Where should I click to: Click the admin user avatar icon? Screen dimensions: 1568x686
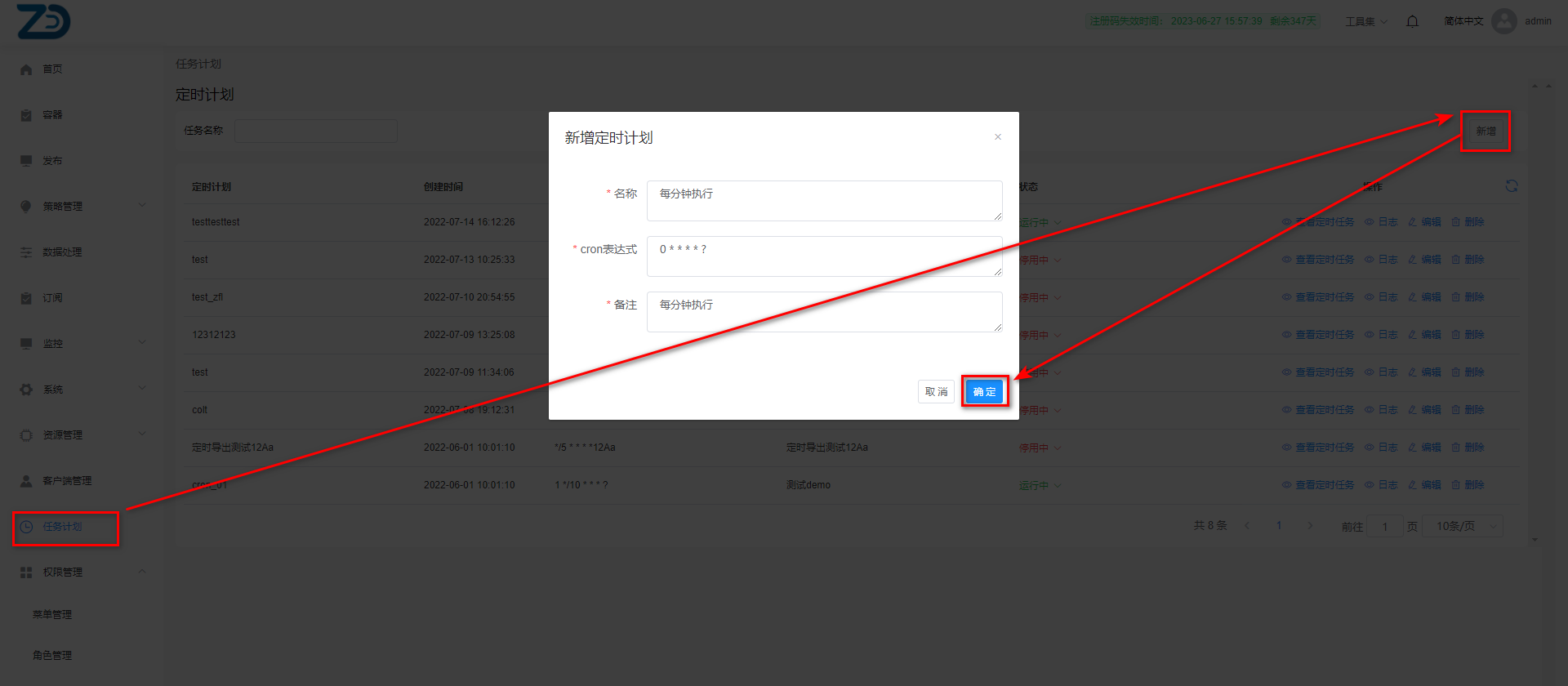(1503, 21)
